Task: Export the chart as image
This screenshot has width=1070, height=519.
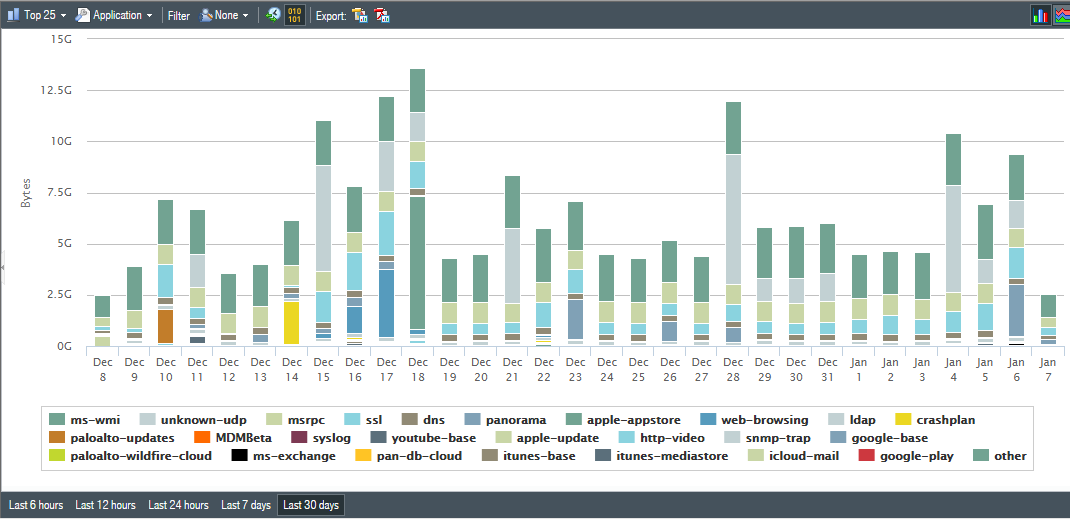Action: pyautogui.click(x=360, y=15)
